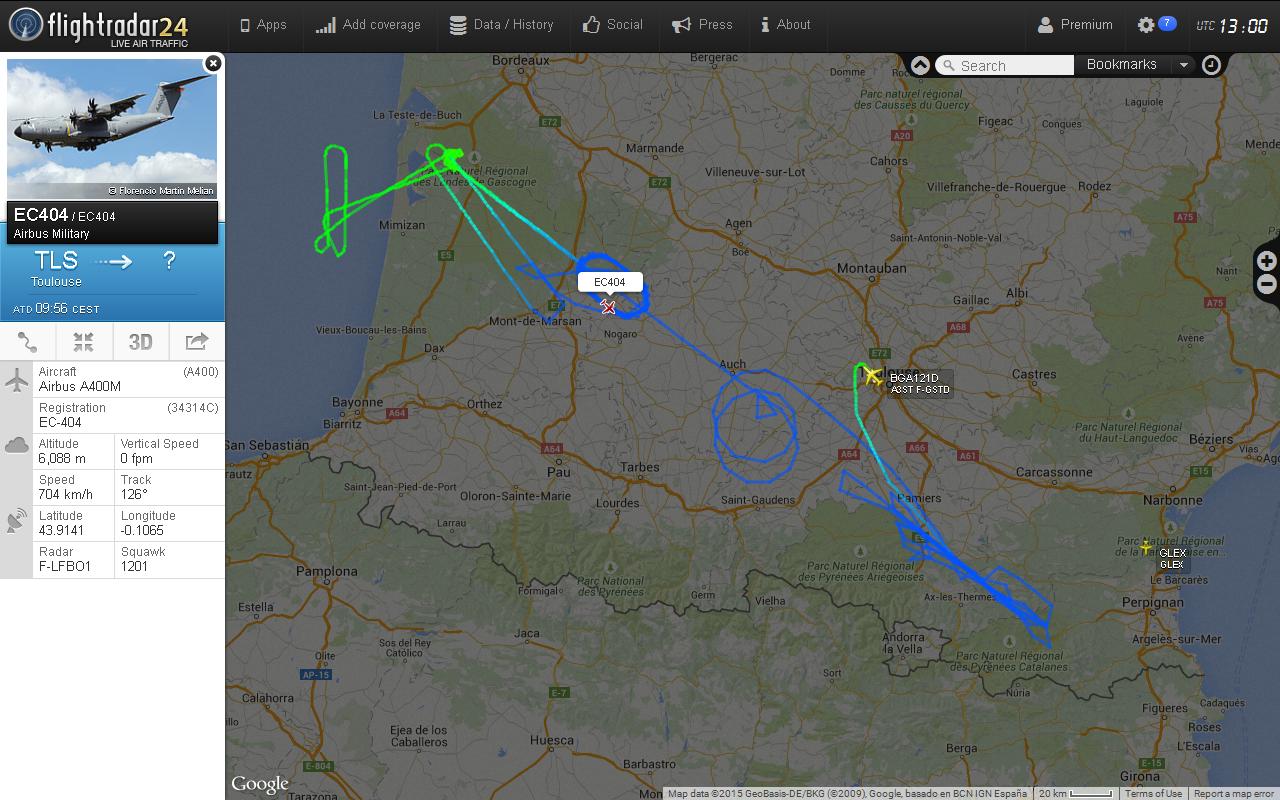Viewport: 1280px width, 800px height.
Task: Click the Search input field
Action: click(1005, 65)
